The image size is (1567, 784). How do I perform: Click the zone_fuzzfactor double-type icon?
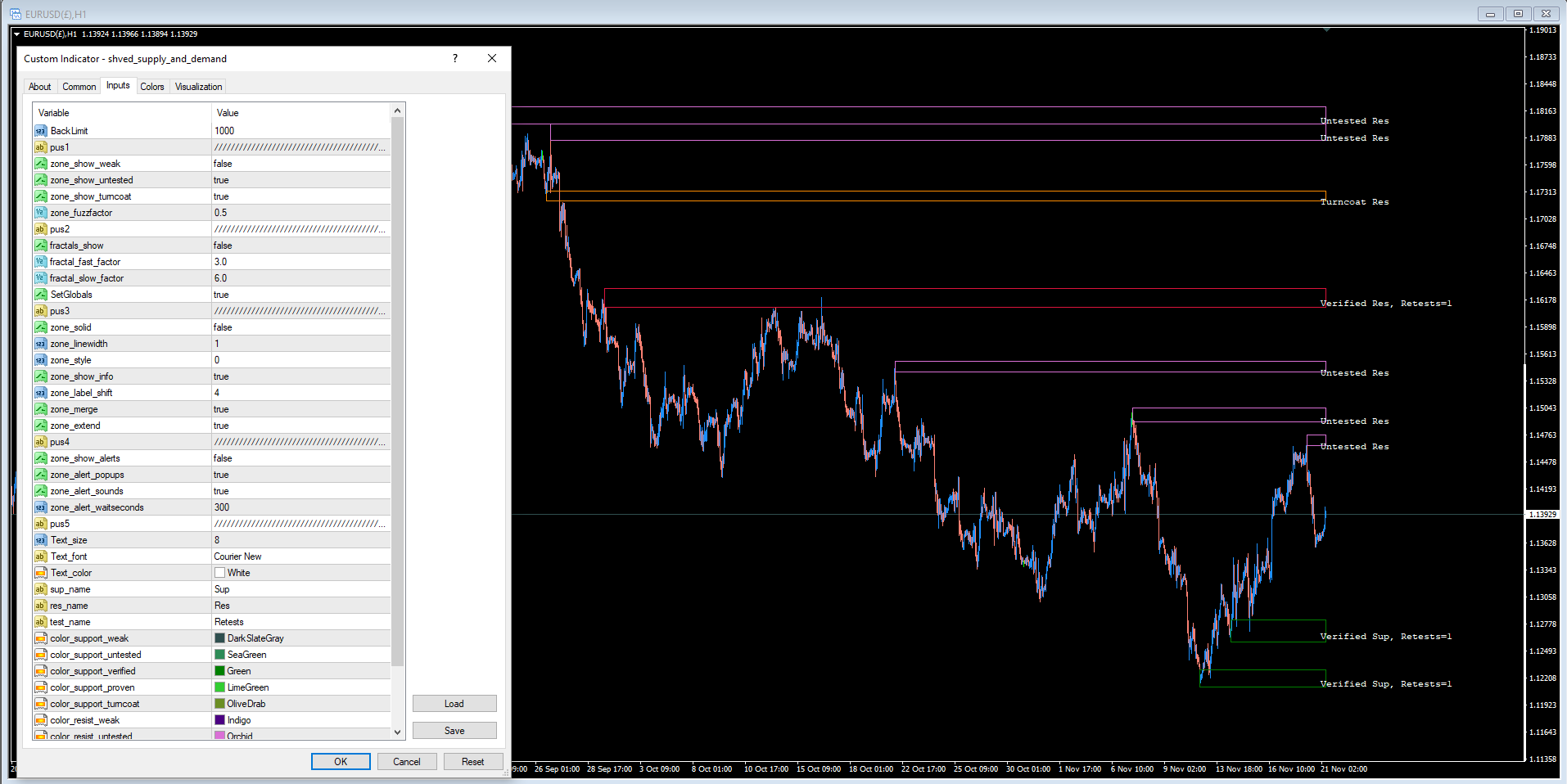click(40, 213)
